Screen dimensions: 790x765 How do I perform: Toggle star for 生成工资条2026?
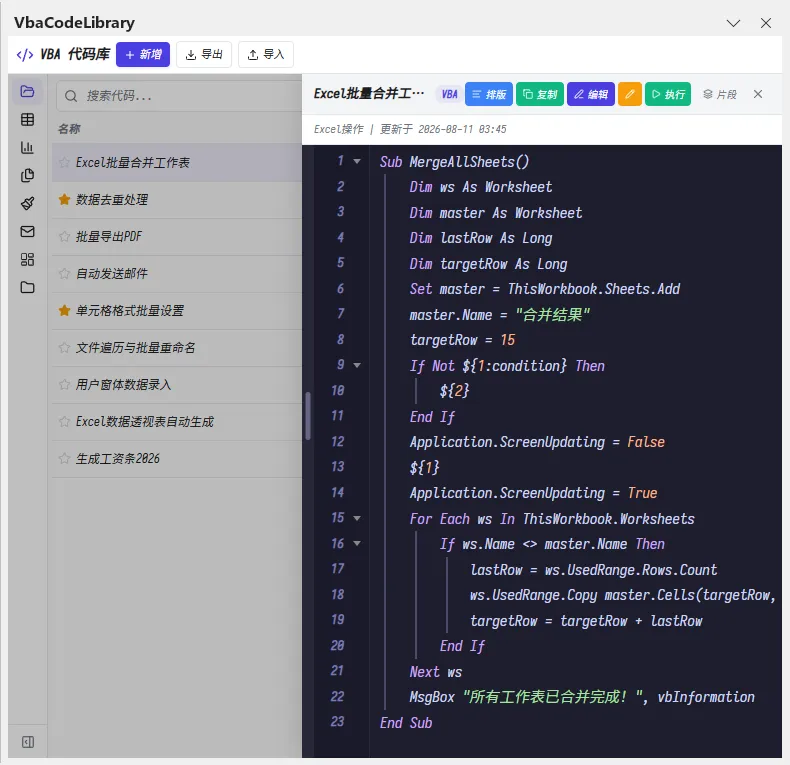pyautogui.click(x=64, y=459)
